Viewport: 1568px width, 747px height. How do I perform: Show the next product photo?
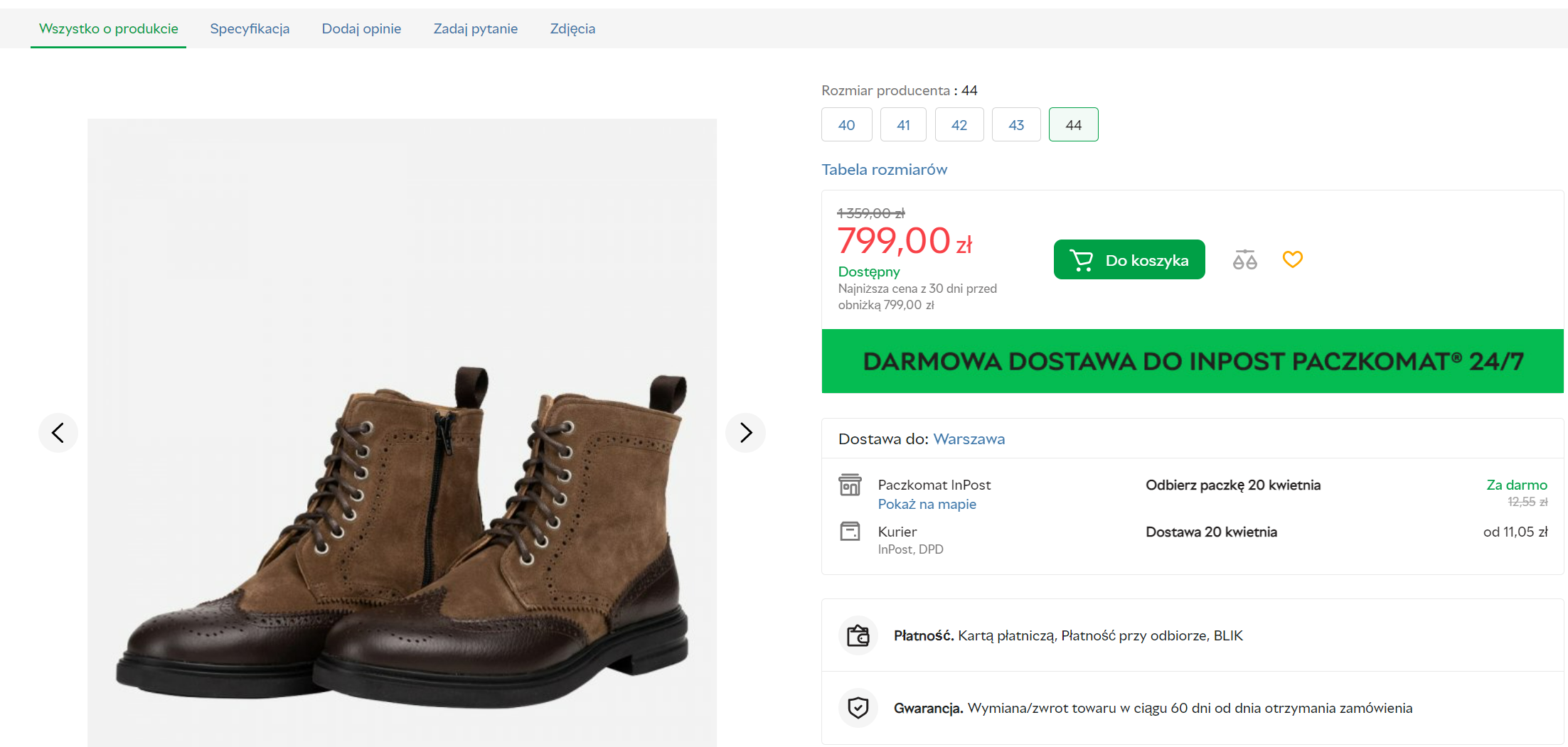(x=745, y=432)
